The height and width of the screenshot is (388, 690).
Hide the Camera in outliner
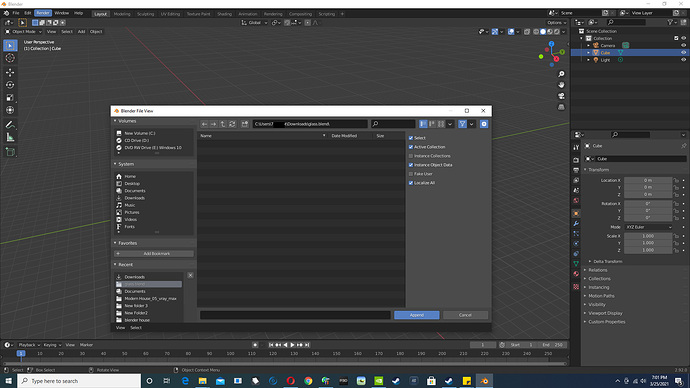683,45
